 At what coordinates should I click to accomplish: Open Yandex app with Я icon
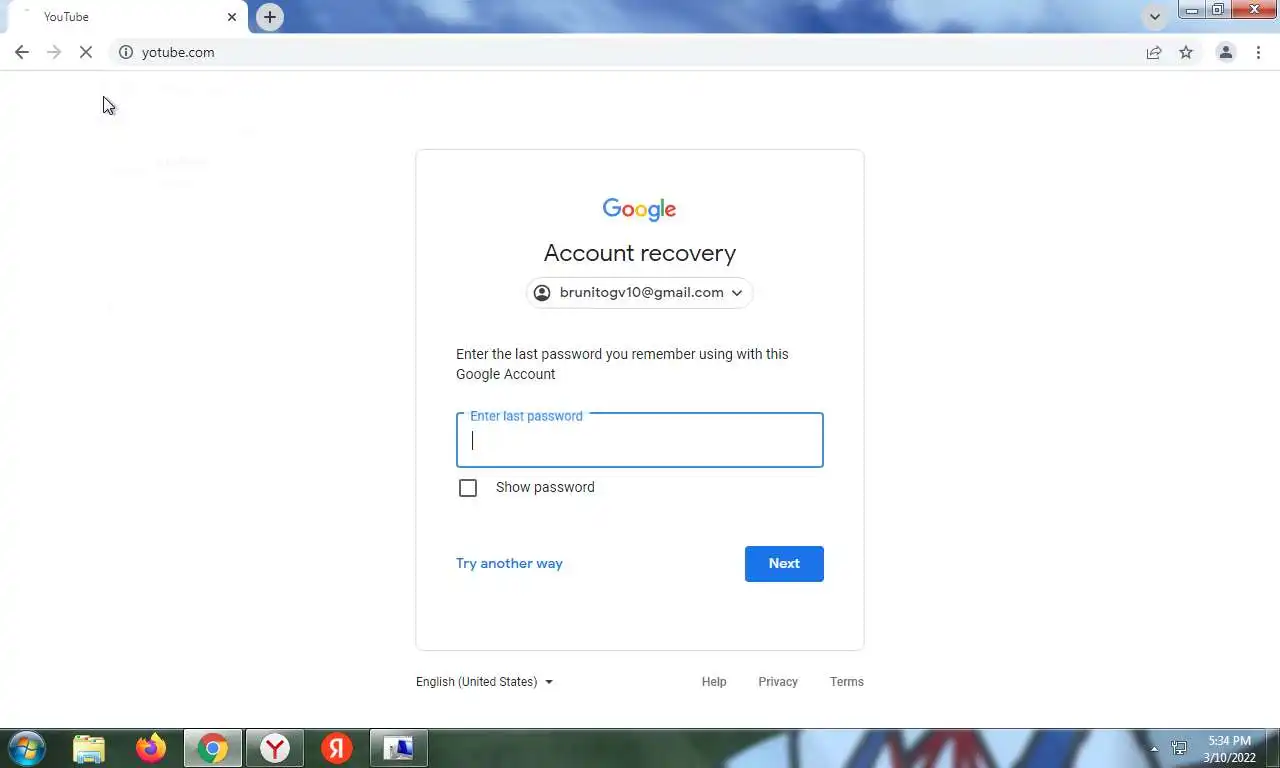pos(337,748)
